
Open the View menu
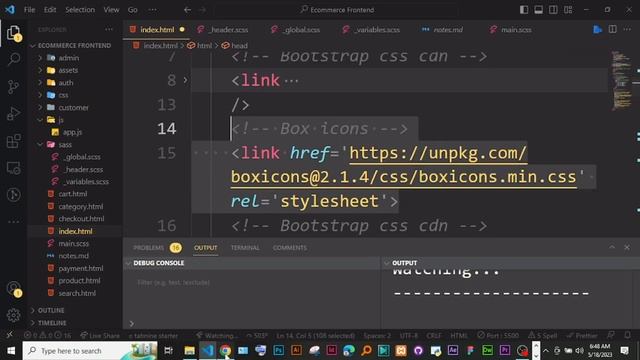point(111,10)
